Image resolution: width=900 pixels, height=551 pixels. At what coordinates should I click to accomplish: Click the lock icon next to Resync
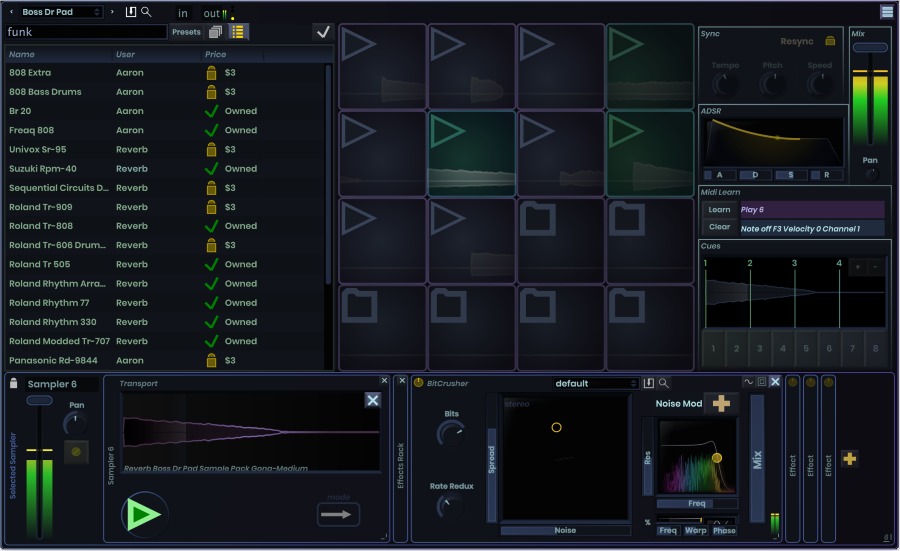pyautogui.click(x=830, y=41)
